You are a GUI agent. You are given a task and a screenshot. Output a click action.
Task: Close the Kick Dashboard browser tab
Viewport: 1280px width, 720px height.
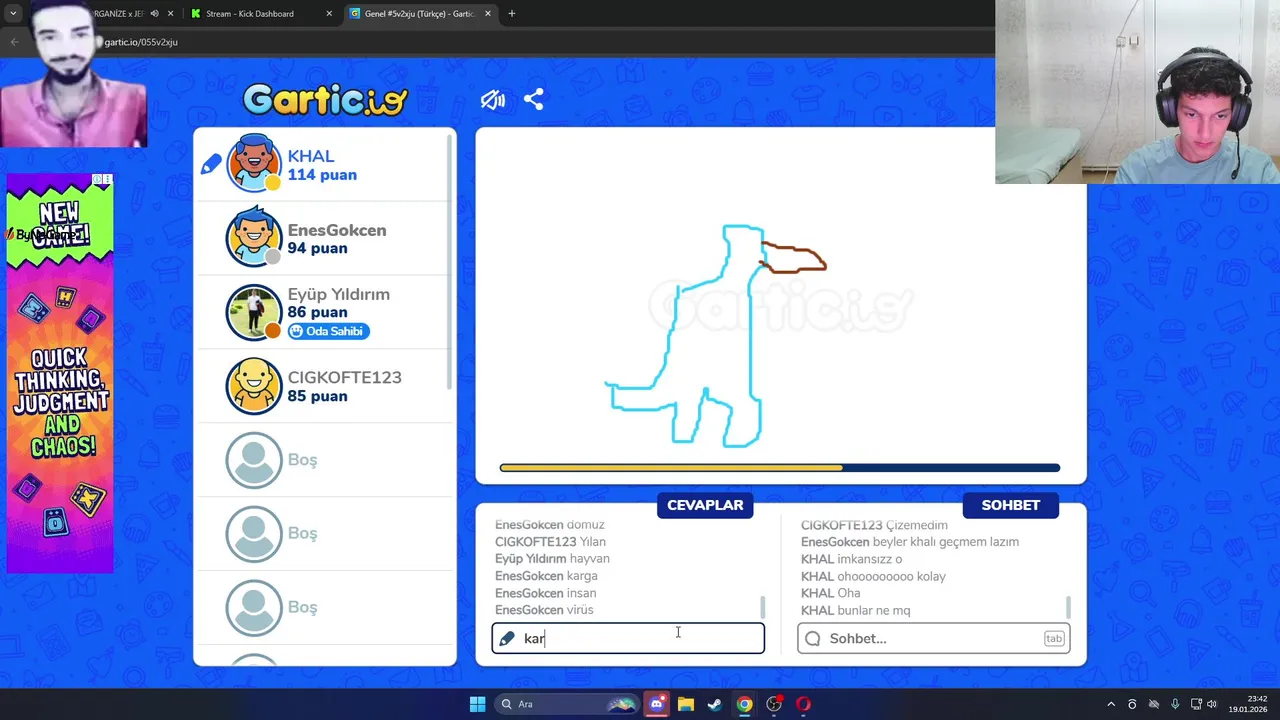(329, 14)
